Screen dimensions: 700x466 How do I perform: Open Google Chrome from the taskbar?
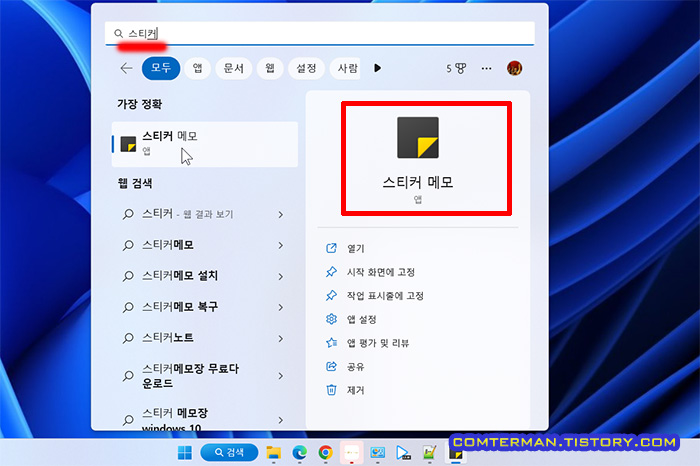pyautogui.click(x=325, y=453)
